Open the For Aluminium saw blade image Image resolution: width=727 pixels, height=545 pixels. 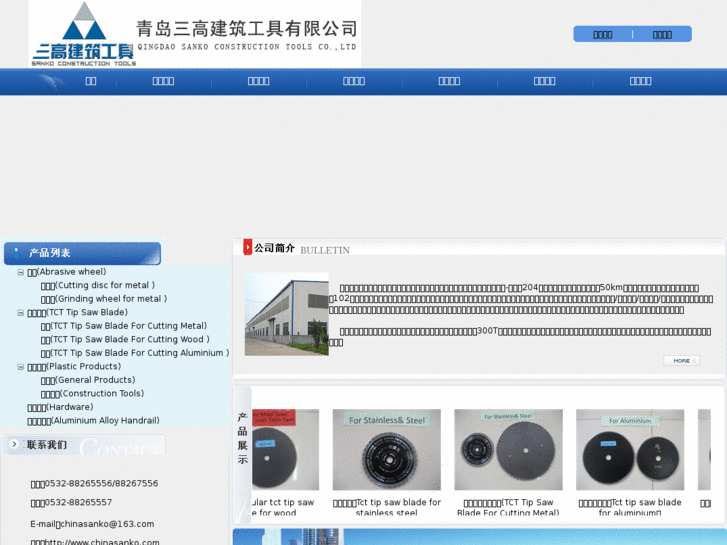(629, 449)
